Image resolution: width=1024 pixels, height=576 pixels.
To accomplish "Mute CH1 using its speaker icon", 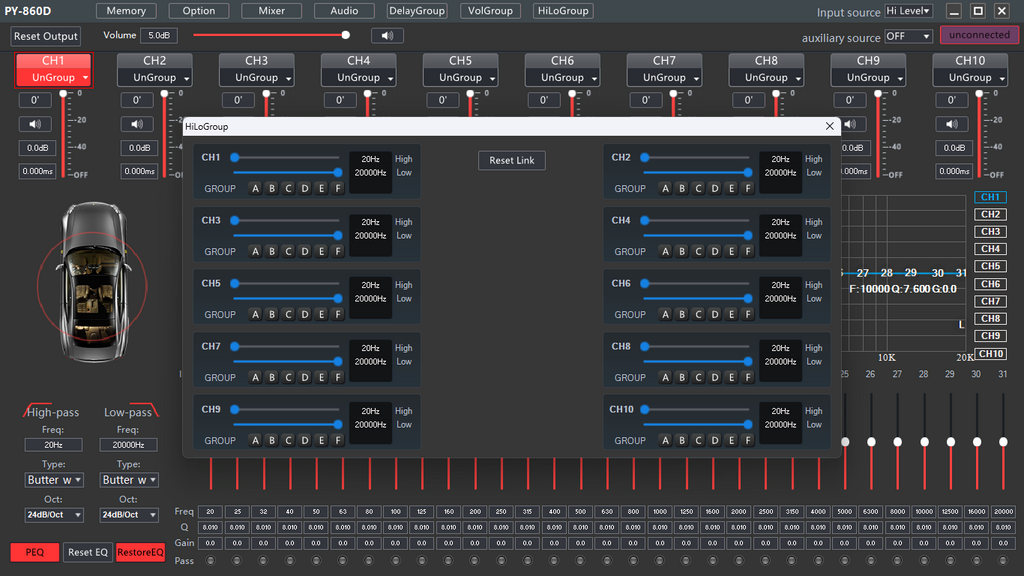I will (x=35, y=124).
